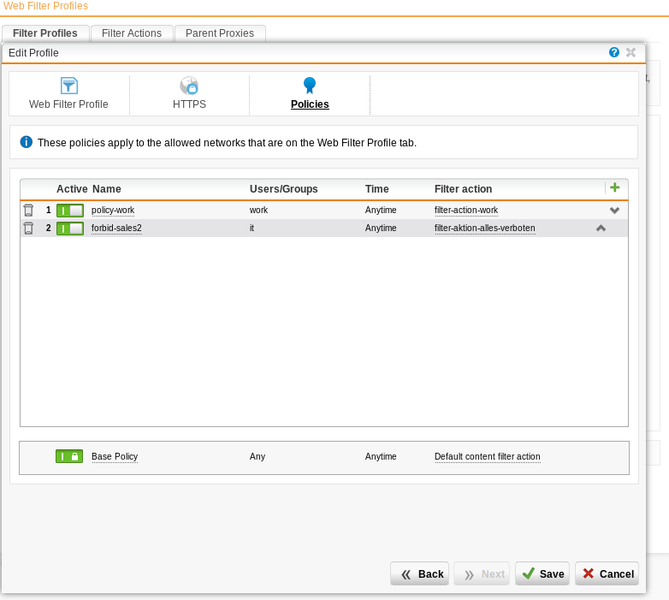Go Back to previous step

pos(420,574)
